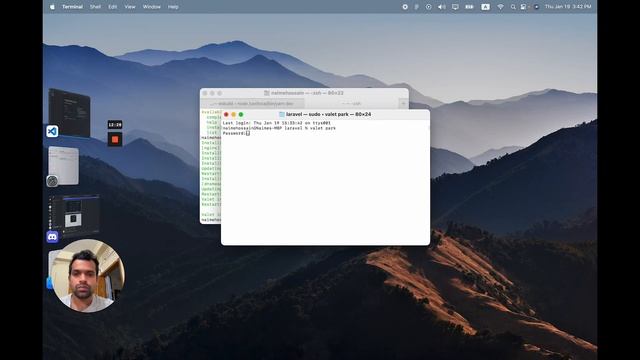
Task: Open the View menu
Action: click(130, 7)
